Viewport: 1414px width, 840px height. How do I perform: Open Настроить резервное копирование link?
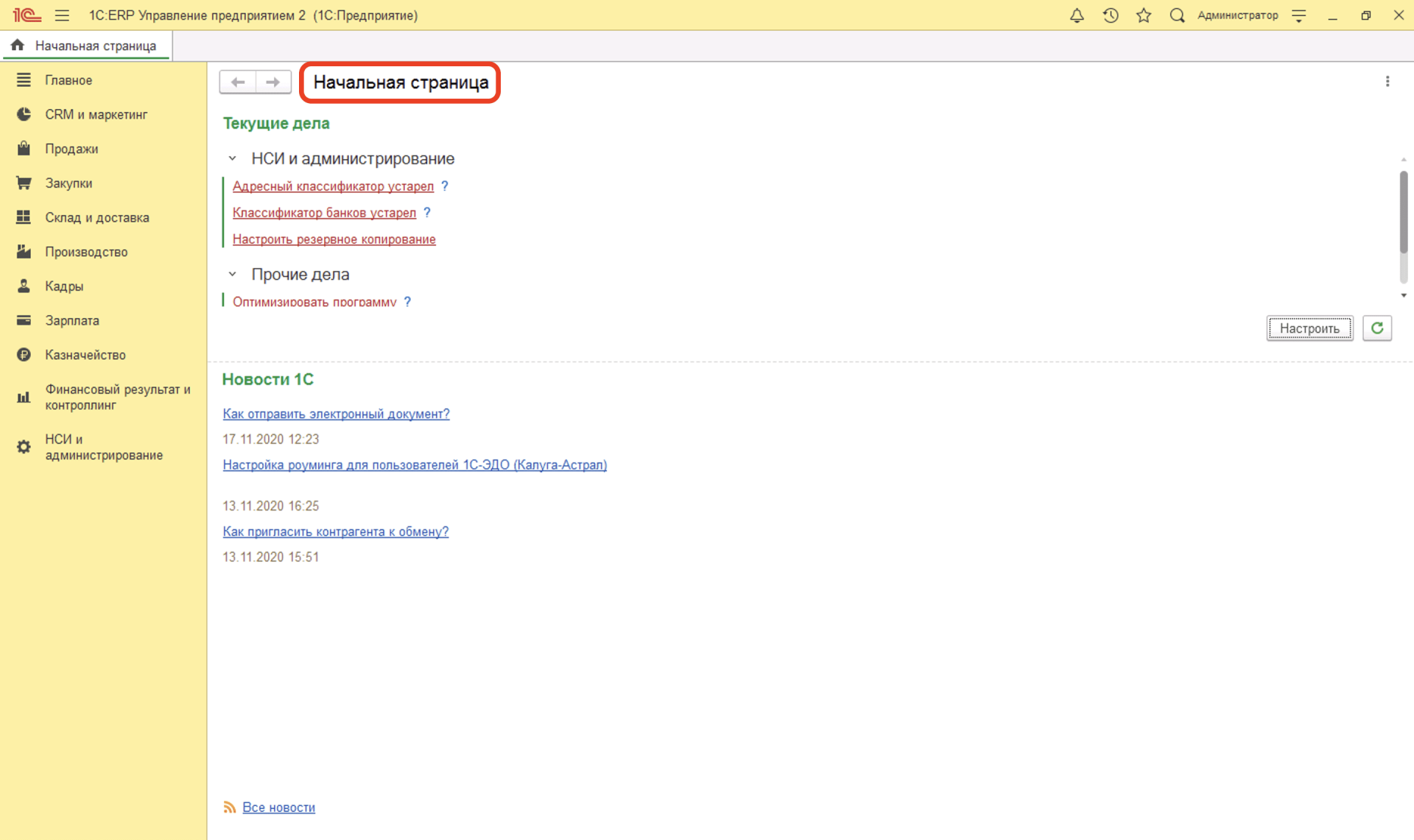334,239
